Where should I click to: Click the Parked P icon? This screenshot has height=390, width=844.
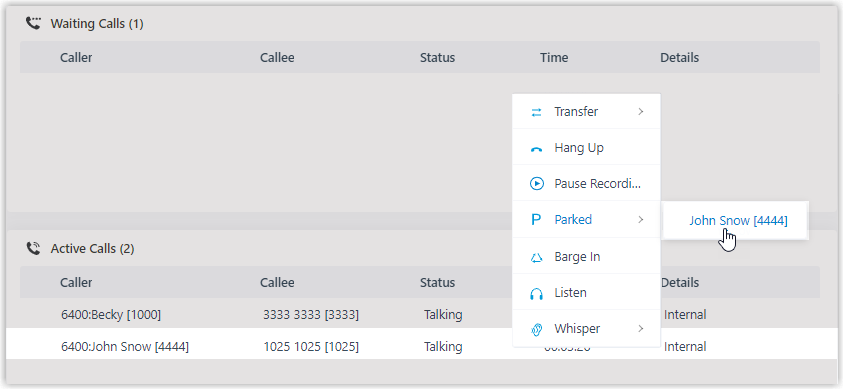point(536,219)
